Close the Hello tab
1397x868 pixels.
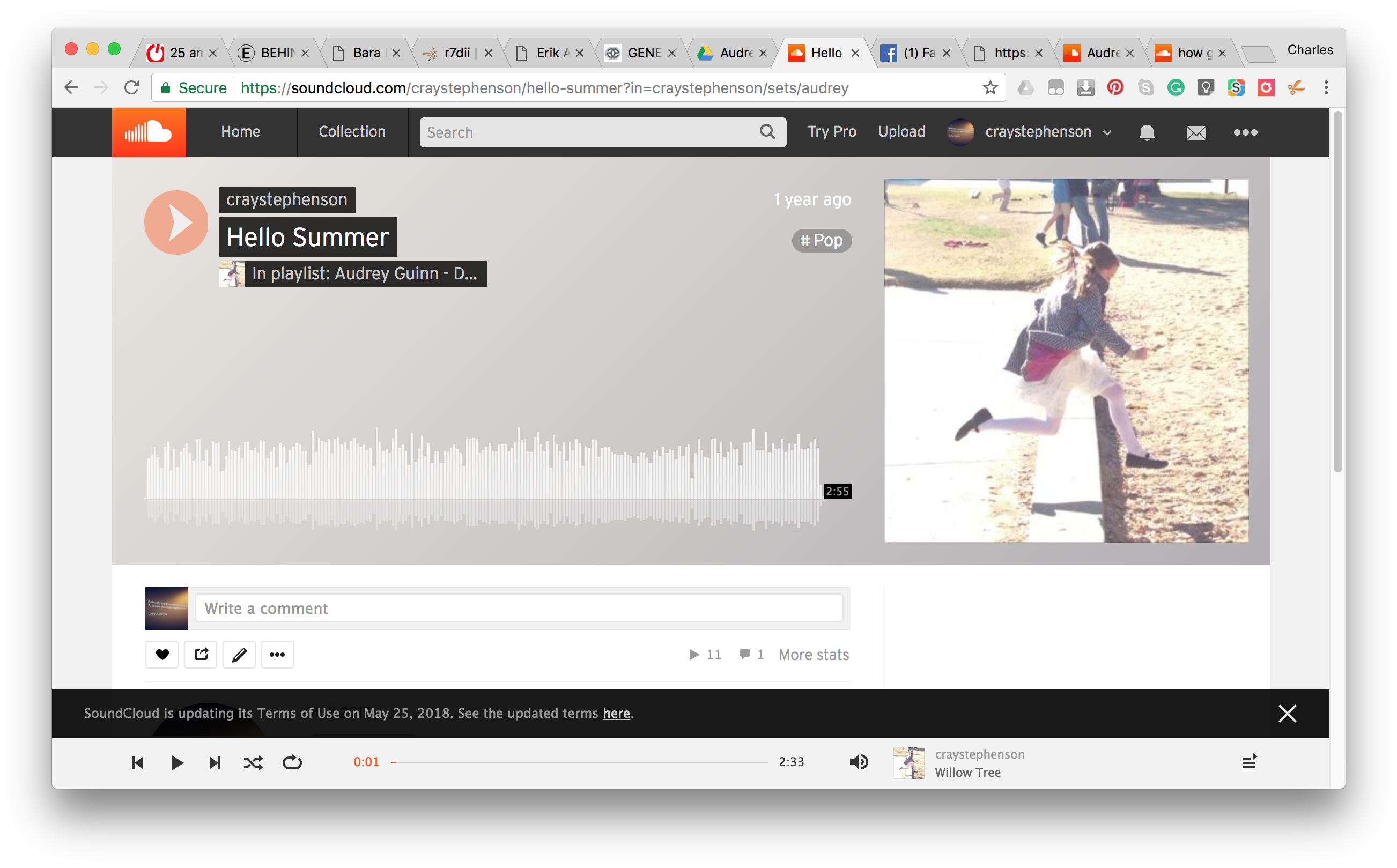[x=855, y=53]
